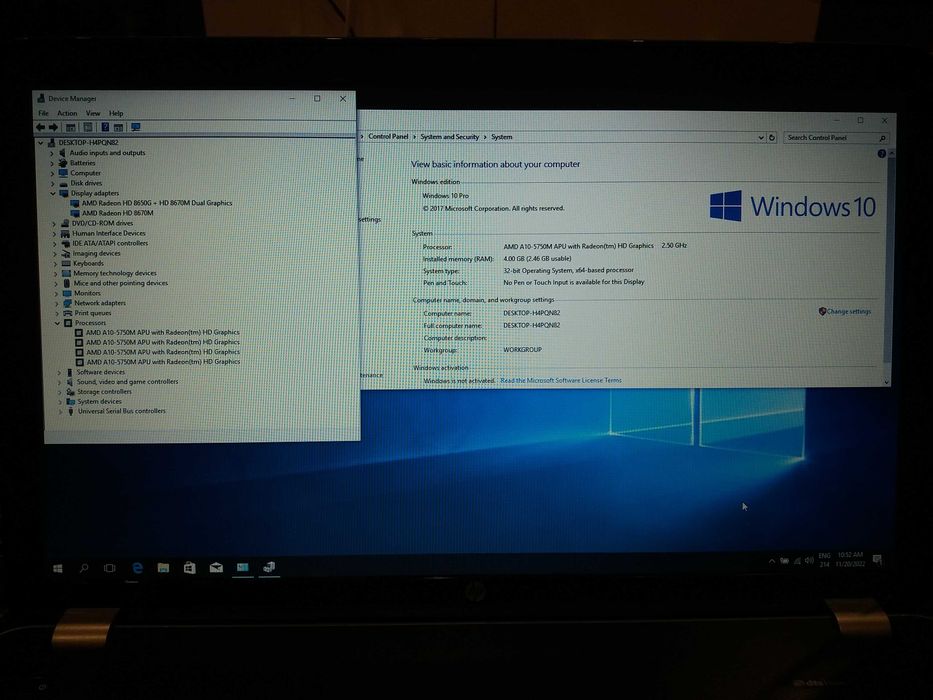The width and height of the screenshot is (933, 700).
Task: Select the Print queues item
Action: point(93,313)
